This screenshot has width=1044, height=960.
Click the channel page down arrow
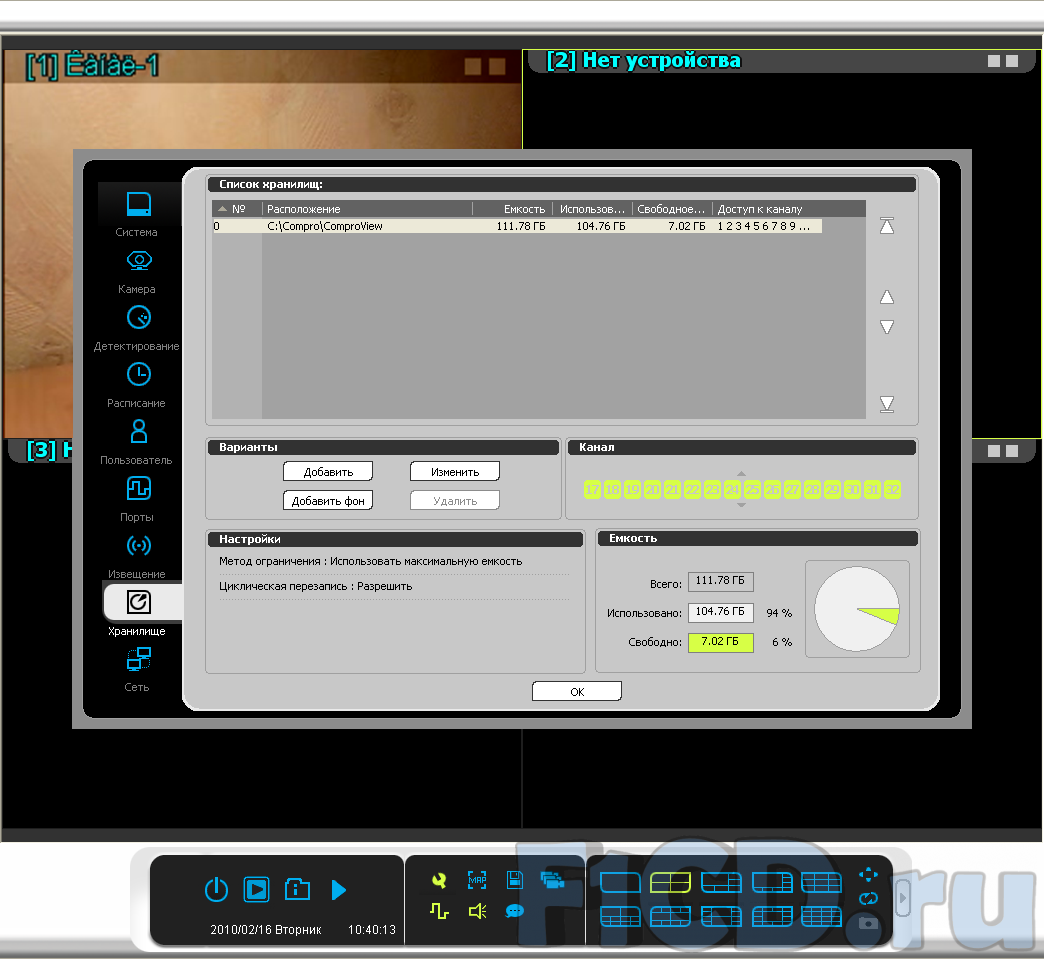click(x=742, y=505)
